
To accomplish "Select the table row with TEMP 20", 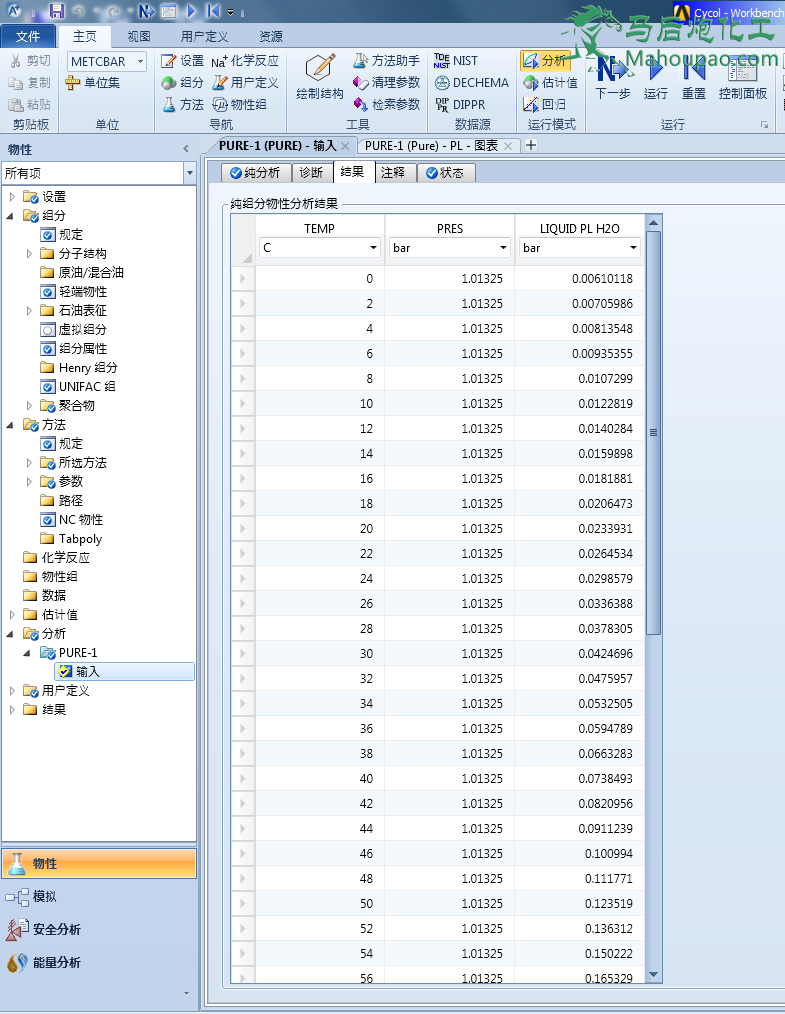I will pyautogui.click(x=438, y=528).
